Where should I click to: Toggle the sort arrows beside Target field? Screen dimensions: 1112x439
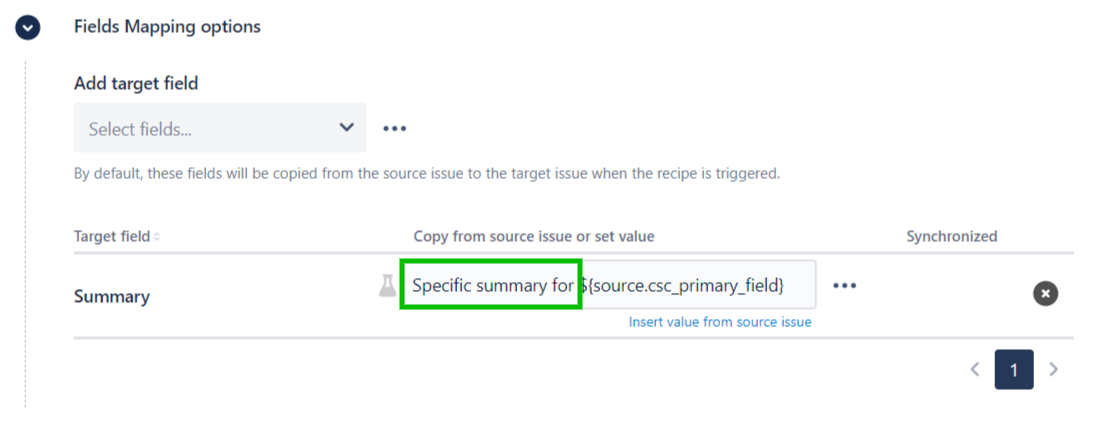157,237
